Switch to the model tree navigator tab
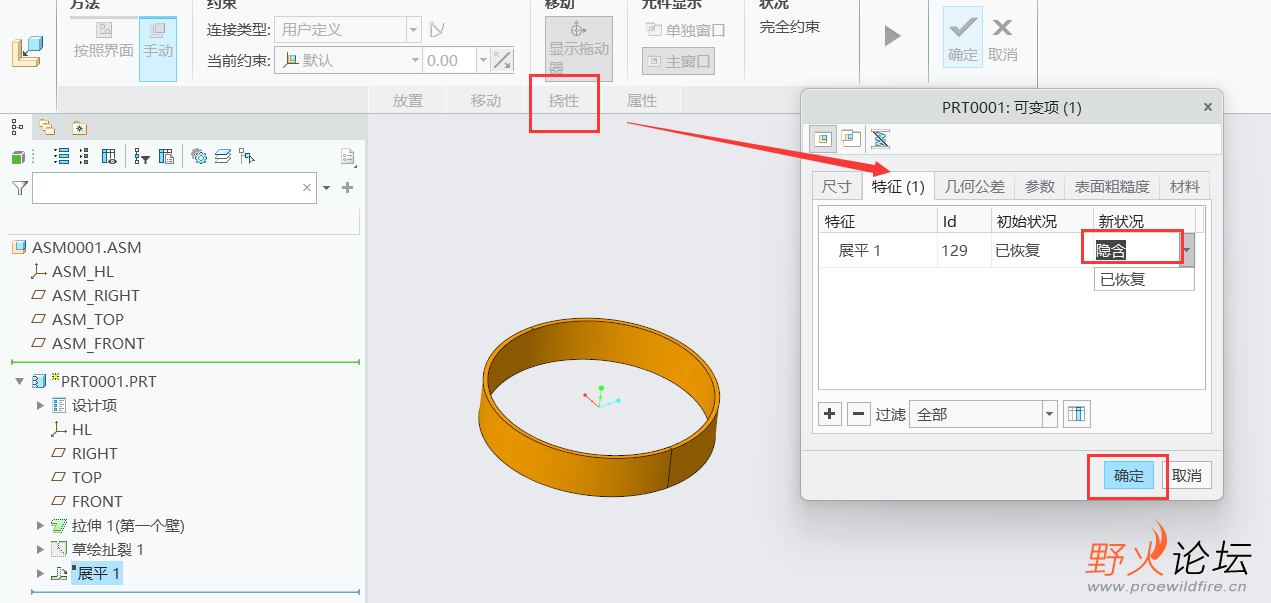The height and width of the screenshot is (603, 1271). [x=17, y=127]
